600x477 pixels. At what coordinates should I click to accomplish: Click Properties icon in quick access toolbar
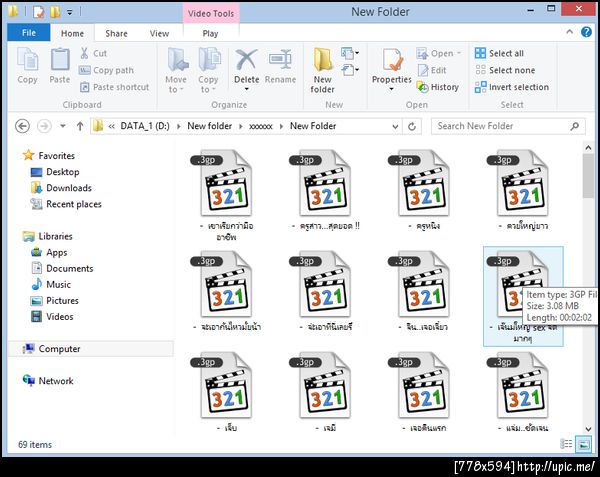38,12
